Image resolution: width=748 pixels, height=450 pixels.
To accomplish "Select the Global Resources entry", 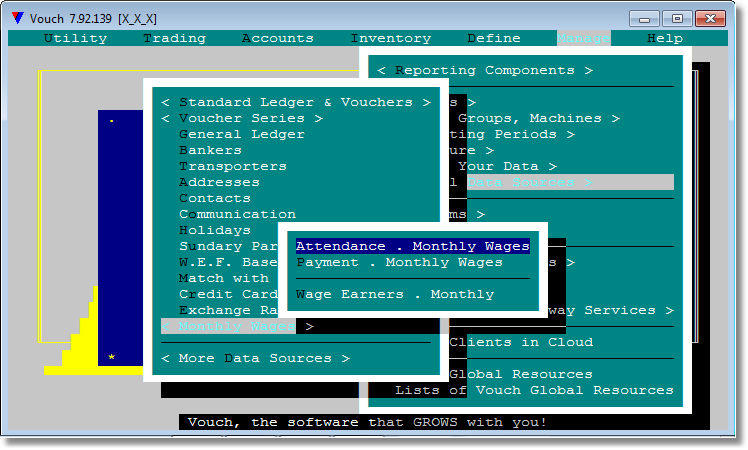I will tap(521, 374).
